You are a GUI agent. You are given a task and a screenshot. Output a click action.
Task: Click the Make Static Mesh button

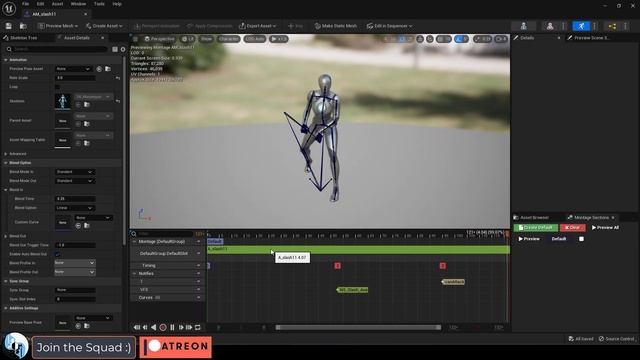(x=336, y=26)
